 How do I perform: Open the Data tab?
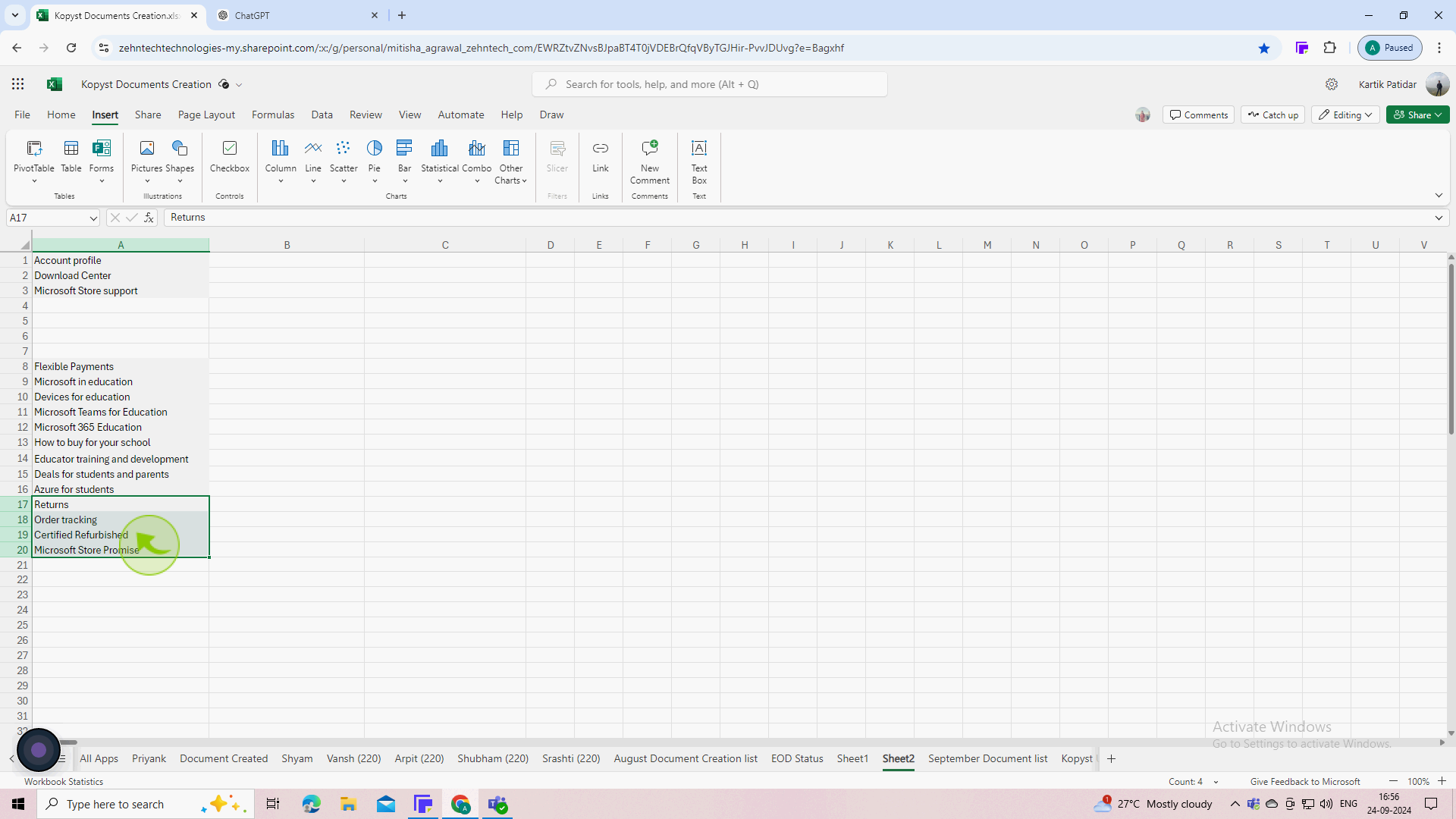pos(322,115)
